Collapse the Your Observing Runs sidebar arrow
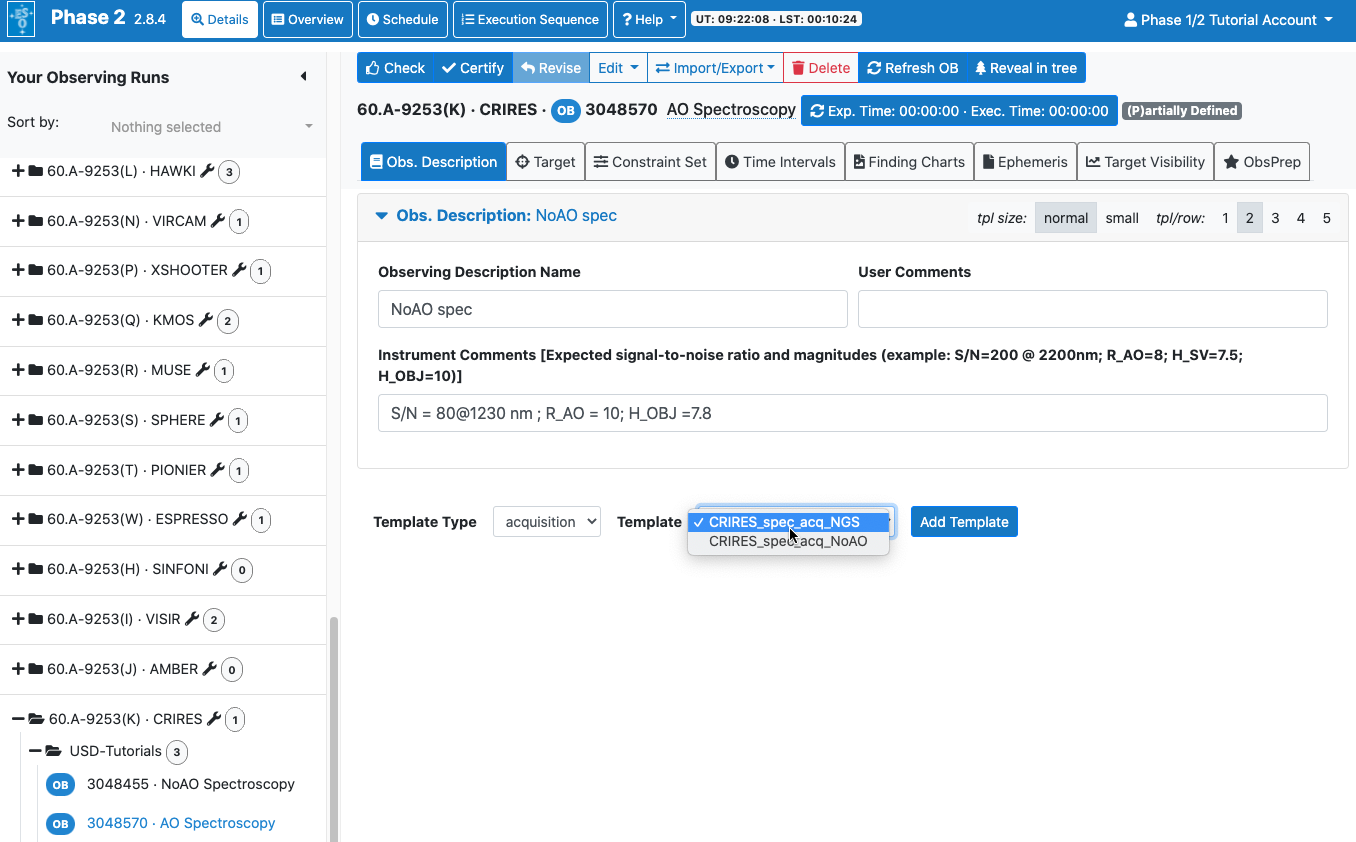 click(303, 77)
